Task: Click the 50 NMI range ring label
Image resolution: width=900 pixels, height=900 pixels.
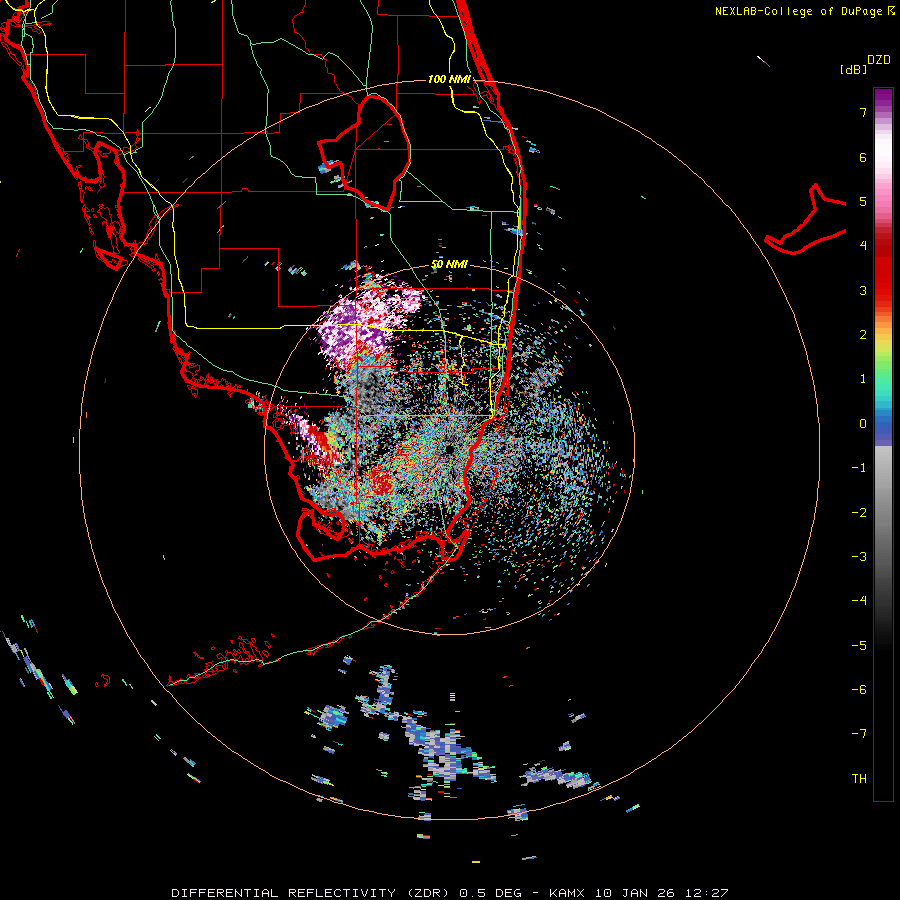Action: point(449,264)
